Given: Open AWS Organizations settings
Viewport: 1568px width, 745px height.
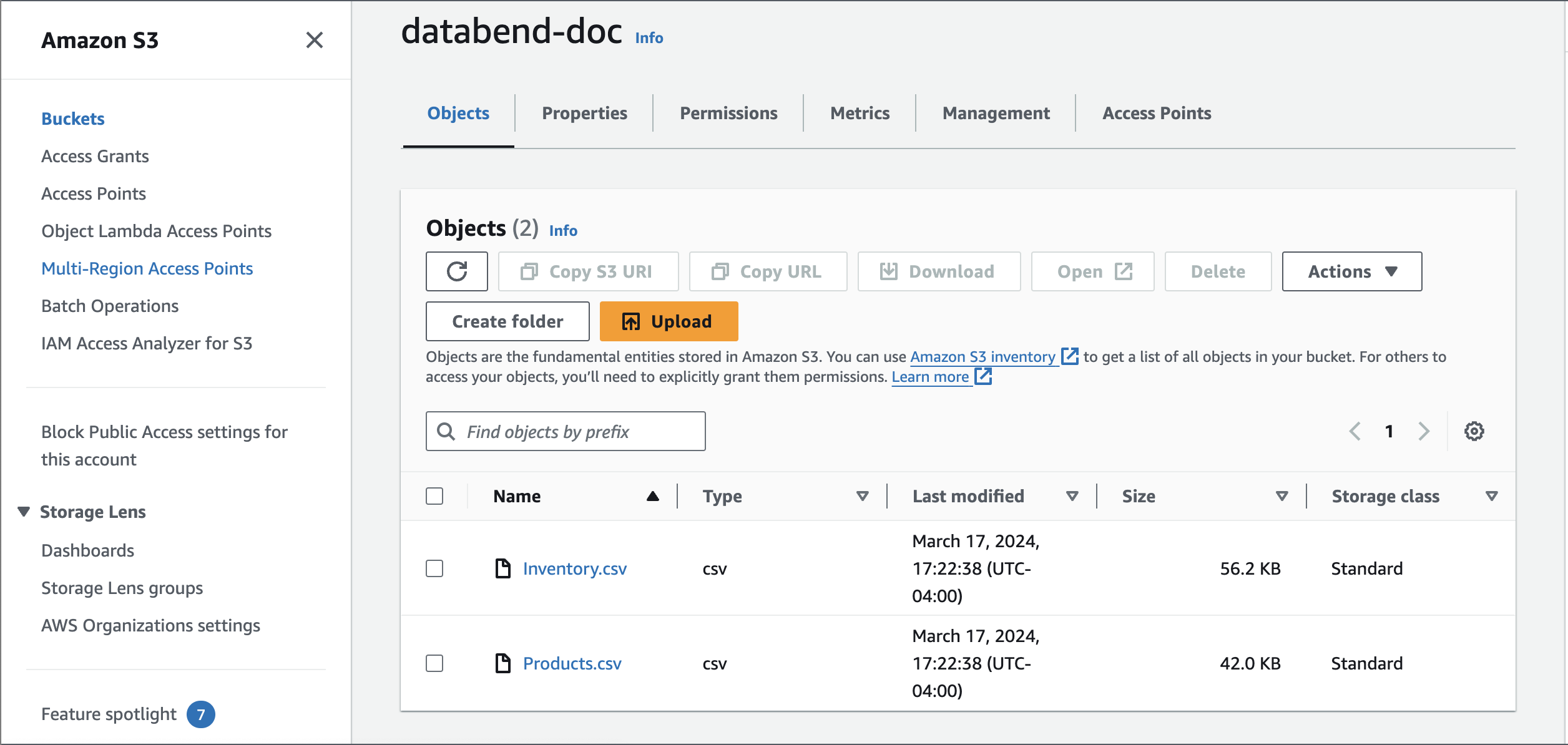Looking at the screenshot, I should 150,625.
